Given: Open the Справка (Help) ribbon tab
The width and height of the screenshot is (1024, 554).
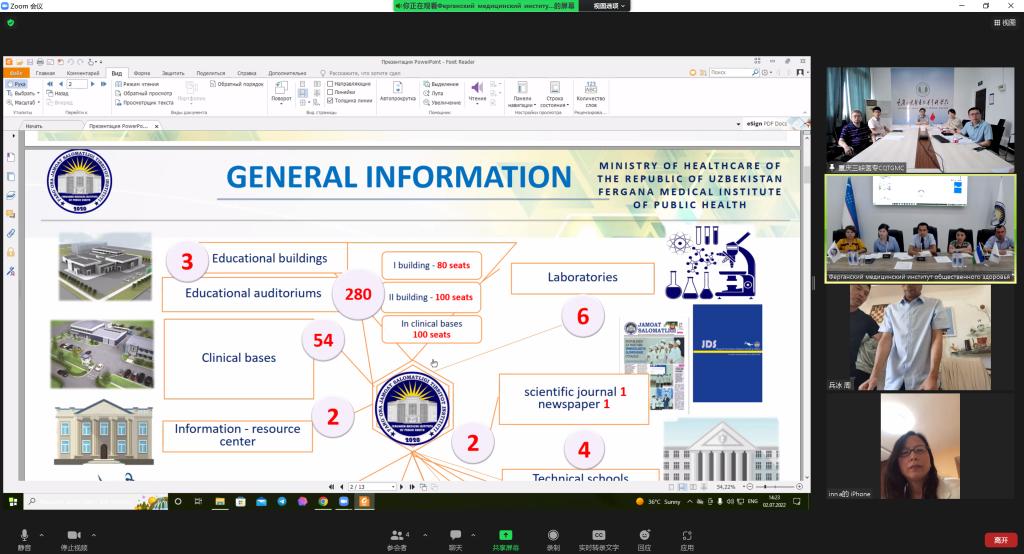Looking at the screenshot, I should (x=246, y=73).
